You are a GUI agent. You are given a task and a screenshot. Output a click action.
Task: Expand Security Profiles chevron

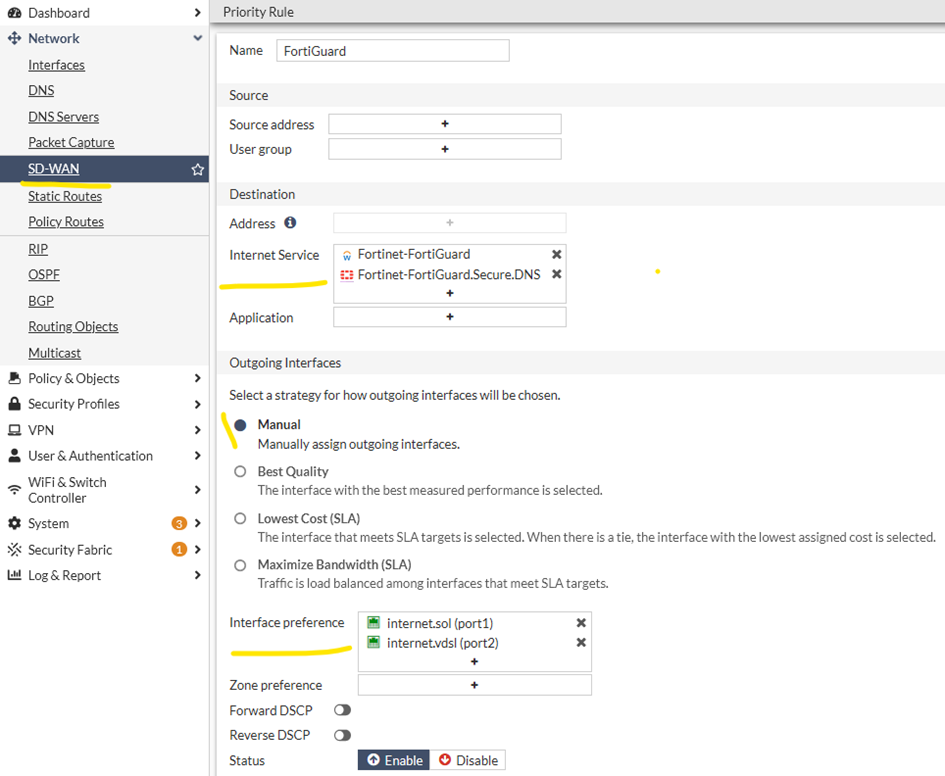197,404
